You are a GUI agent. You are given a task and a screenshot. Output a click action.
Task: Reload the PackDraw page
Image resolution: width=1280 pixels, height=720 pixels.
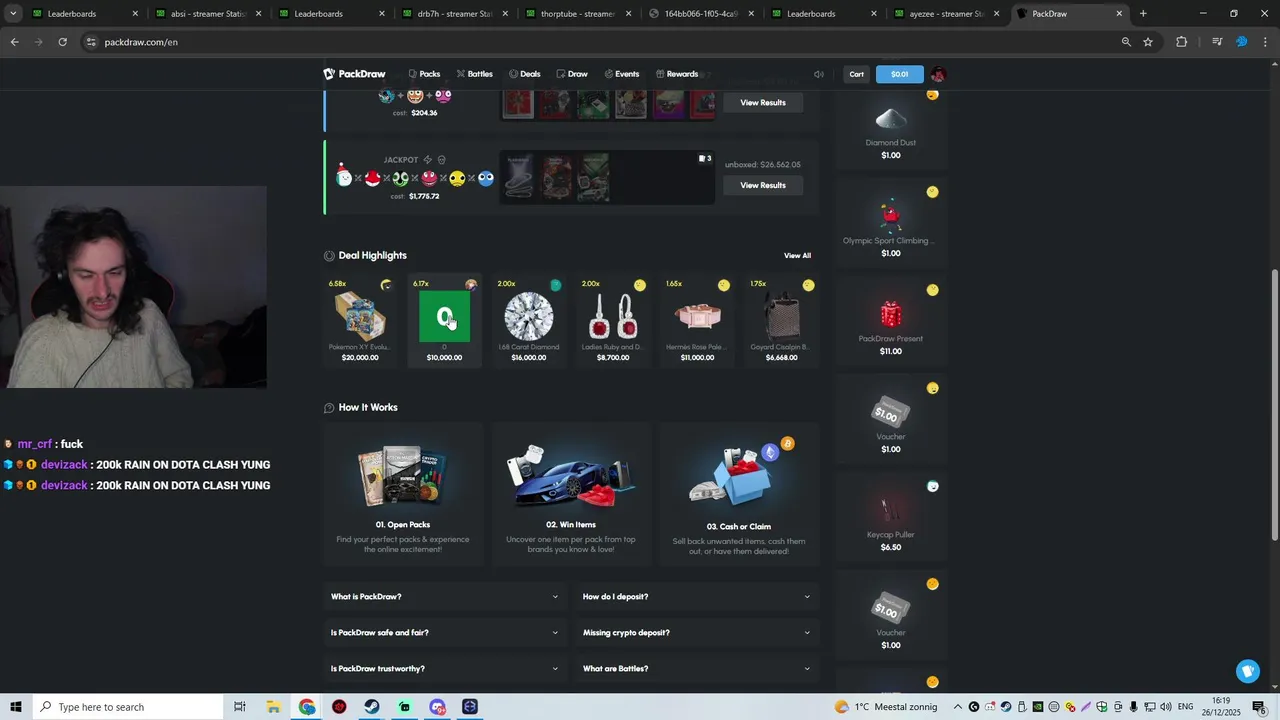pyautogui.click(x=62, y=42)
